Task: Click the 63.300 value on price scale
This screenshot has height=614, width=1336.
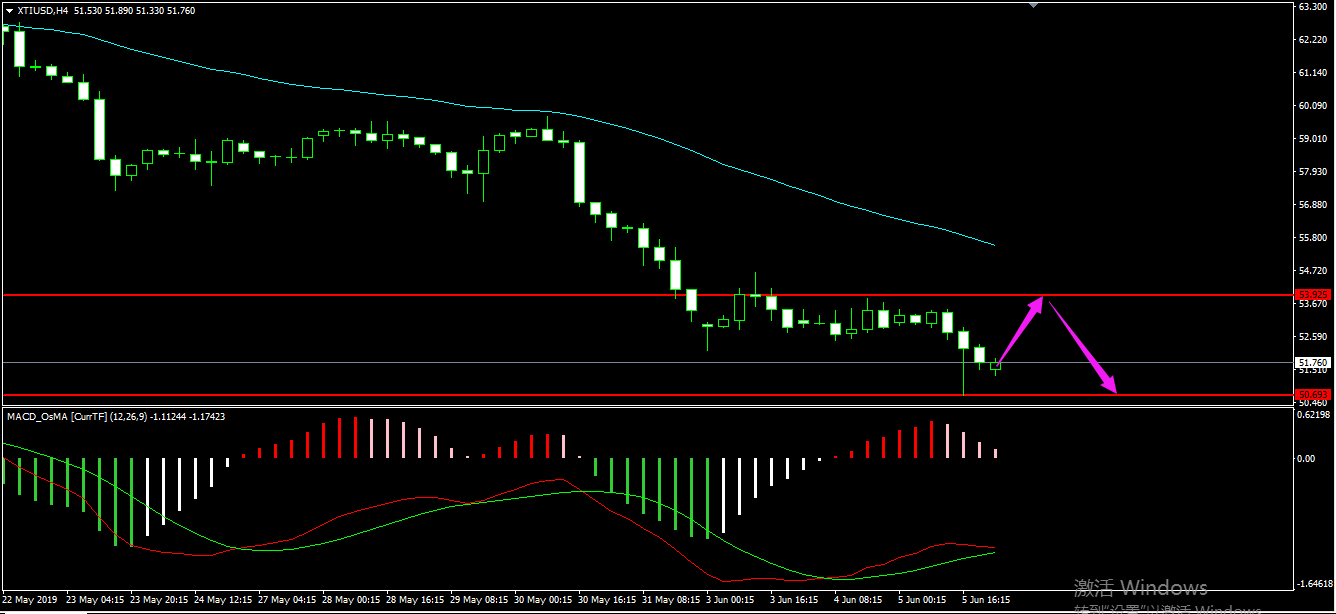Action: coord(1312,6)
